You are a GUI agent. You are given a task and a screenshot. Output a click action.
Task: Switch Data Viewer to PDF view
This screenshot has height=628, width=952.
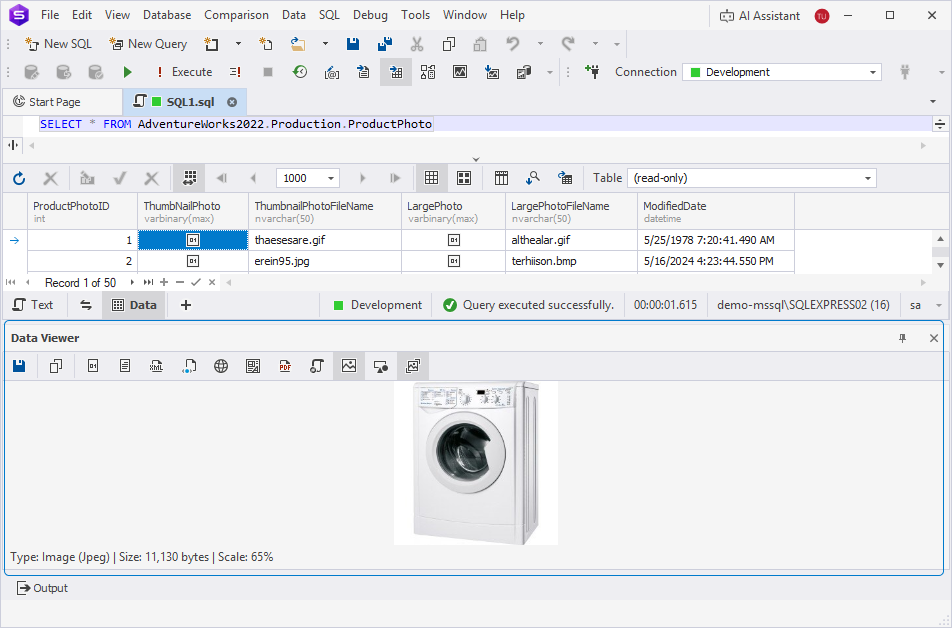click(x=285, y=366)
